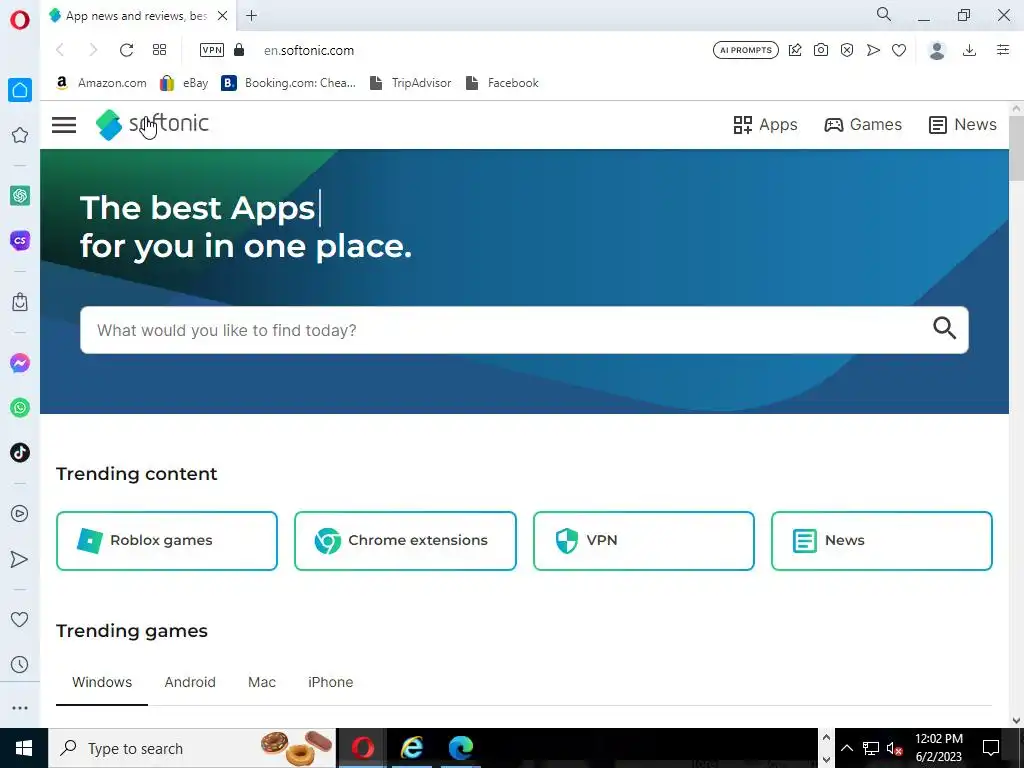Viewport: 1024px width, 768px height.
Task: Open the Speed Dial start page grid
Action: pos(159,50)
